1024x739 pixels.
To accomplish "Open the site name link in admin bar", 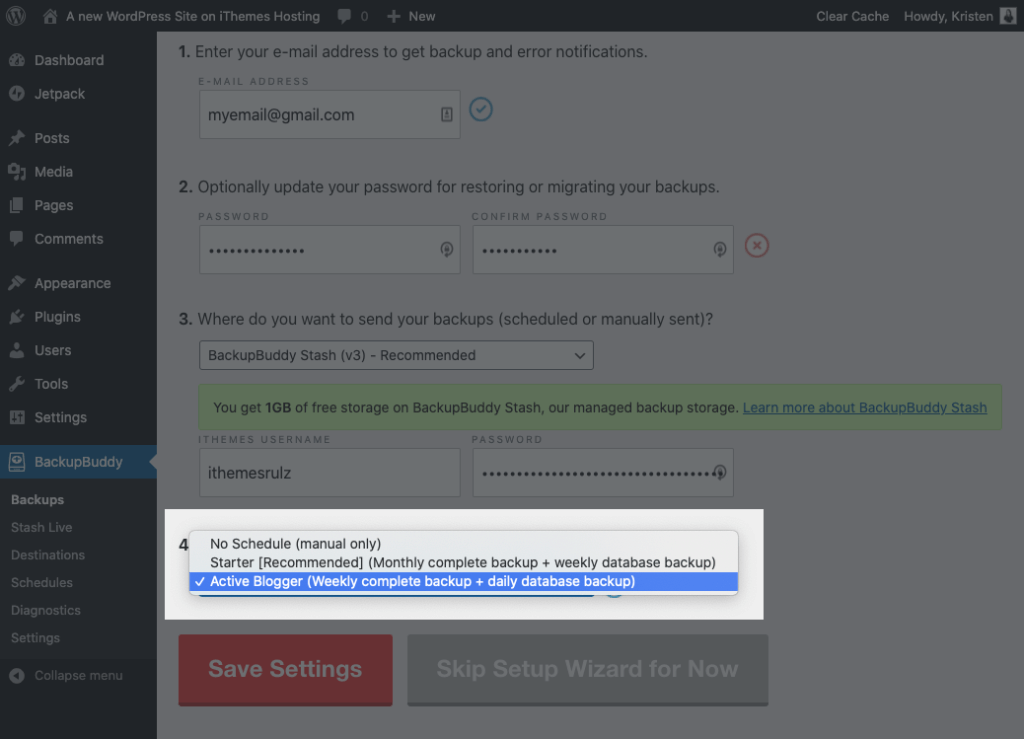I will [193, 16].
